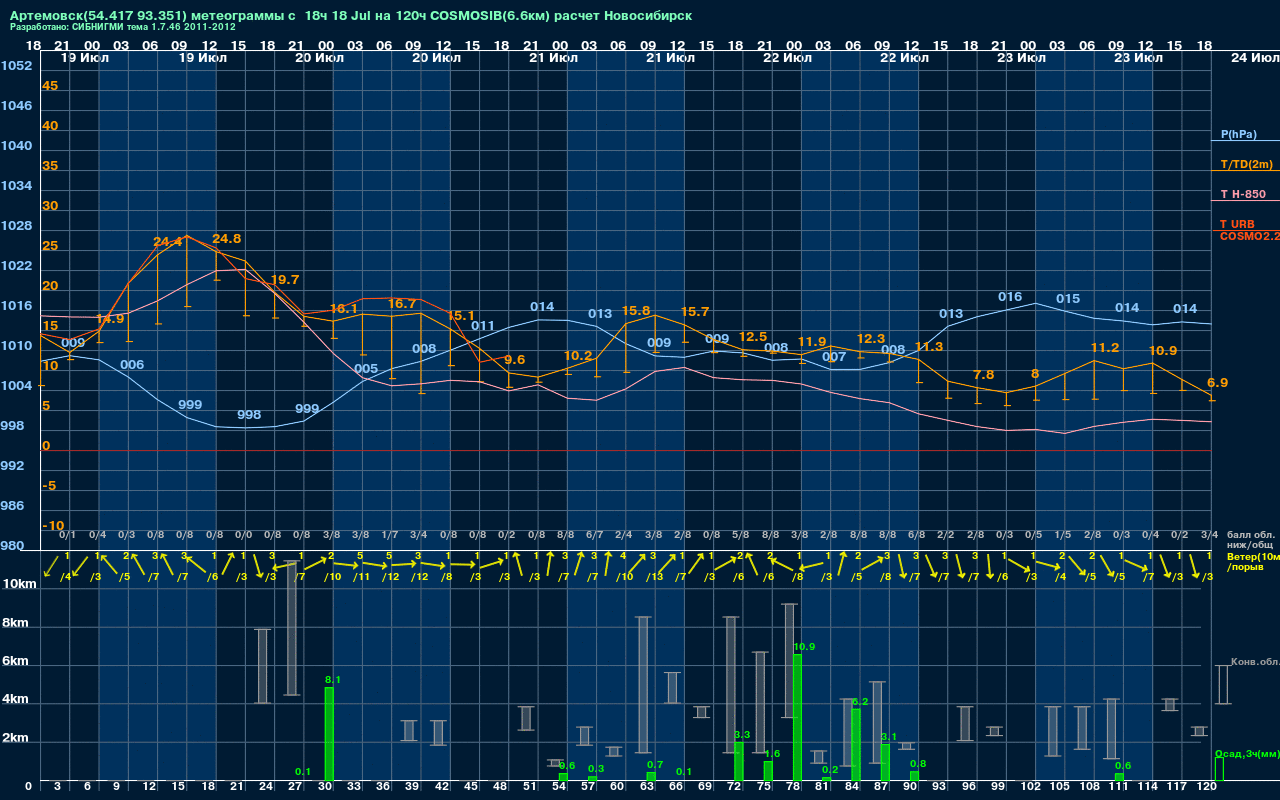
Task: Click the 'Конв.обл.' legend label
Action: (x=1255, y=662)
